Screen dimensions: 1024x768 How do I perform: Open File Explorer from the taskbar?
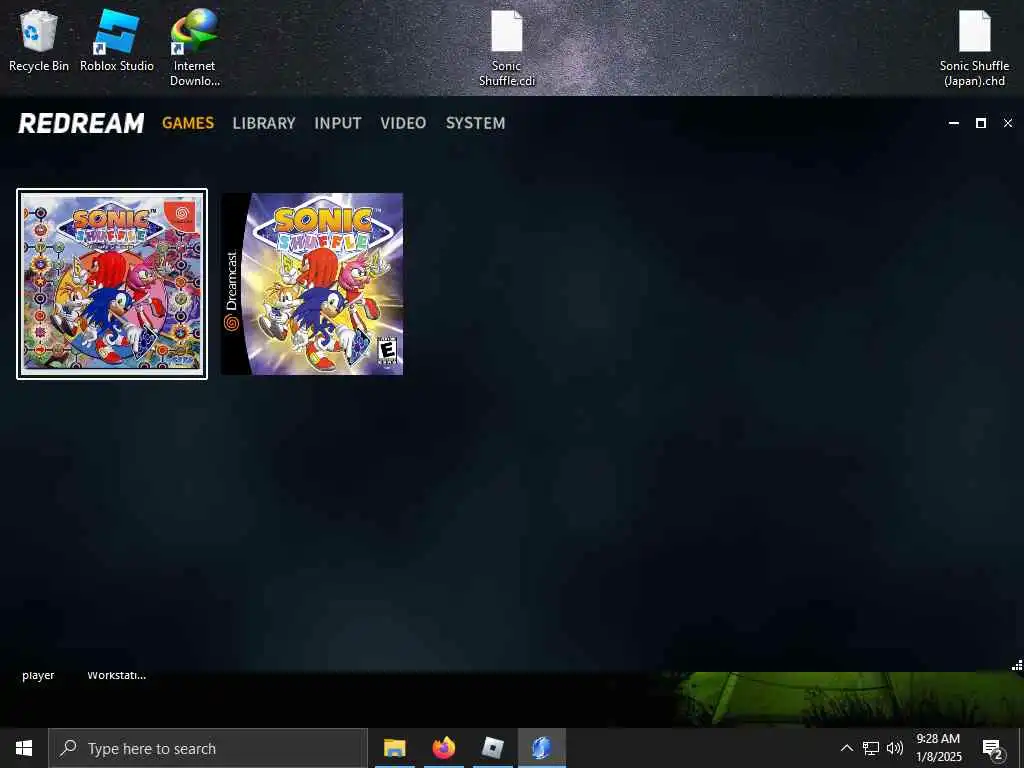pyautogui.click(x=394, y=748)
